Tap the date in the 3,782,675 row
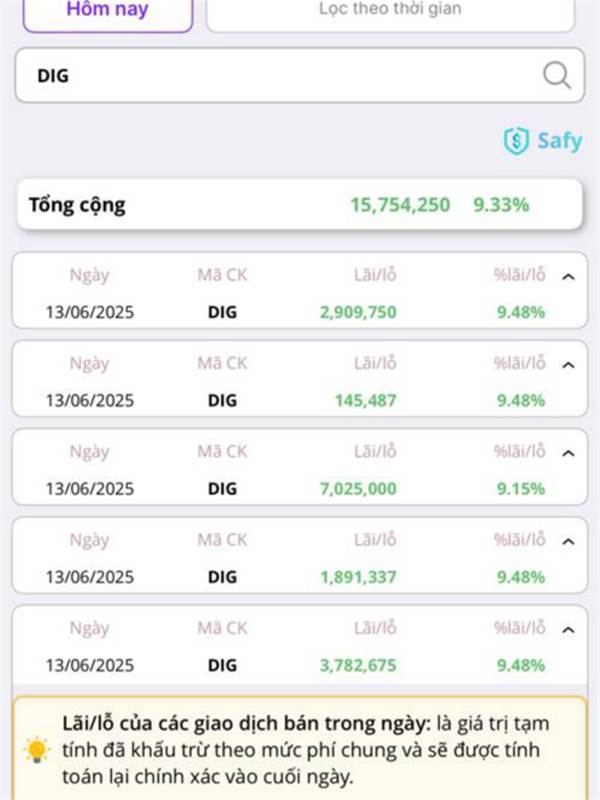600x800 pixels. click(x=90, y=665)
